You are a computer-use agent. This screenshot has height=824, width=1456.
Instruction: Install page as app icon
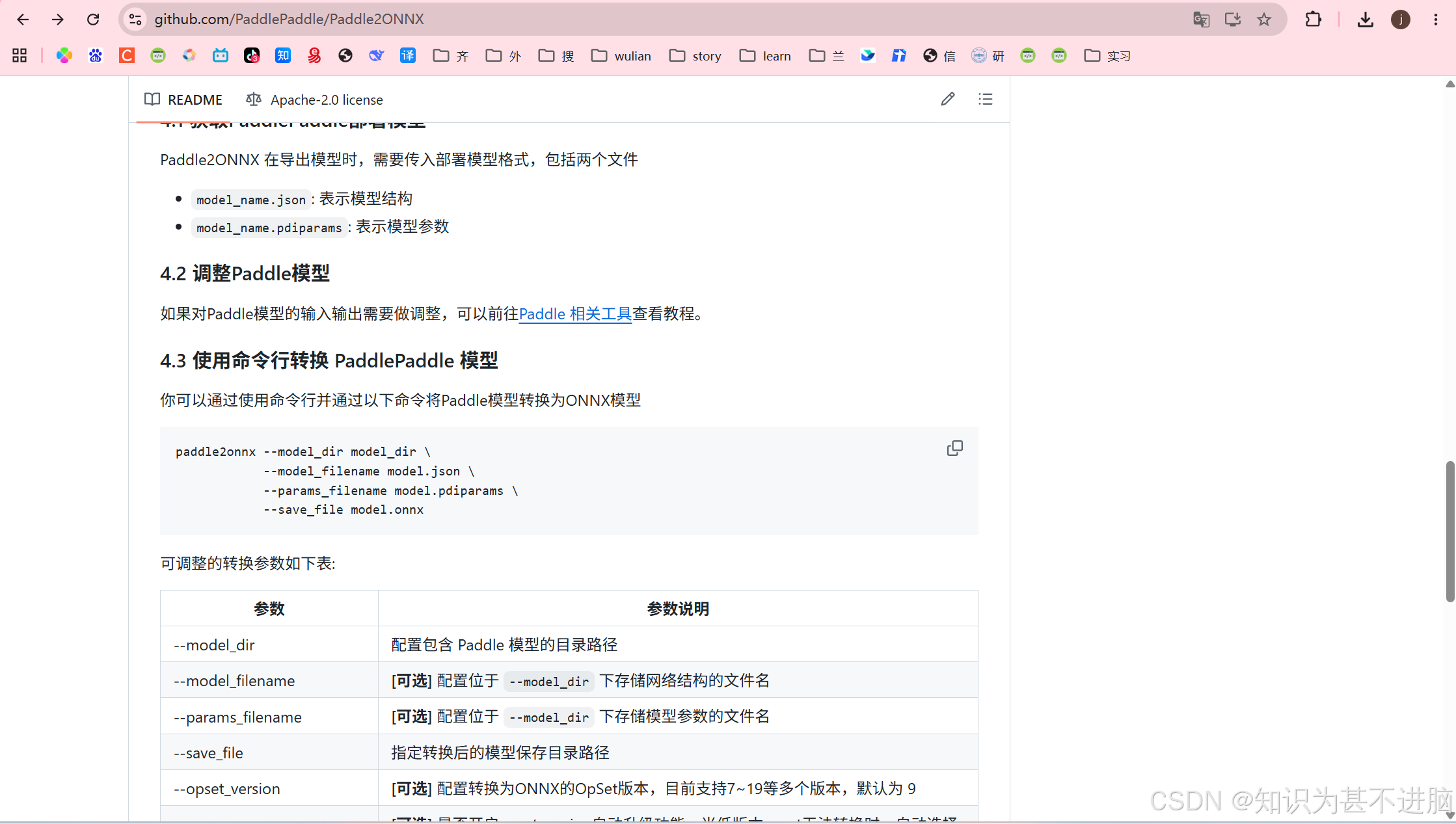[x=1232, y=20]
